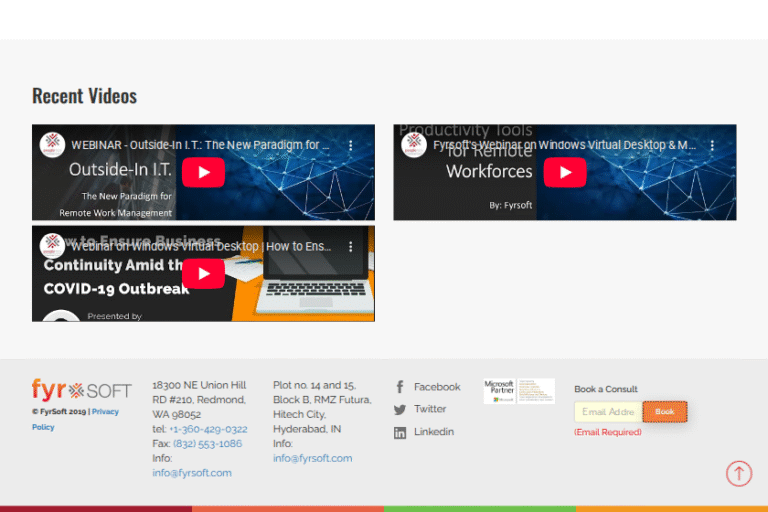Click the LinkedIn icon in footer
Image resolution: width=768 pixels, height=512 pixels.
tap(400, 432)
